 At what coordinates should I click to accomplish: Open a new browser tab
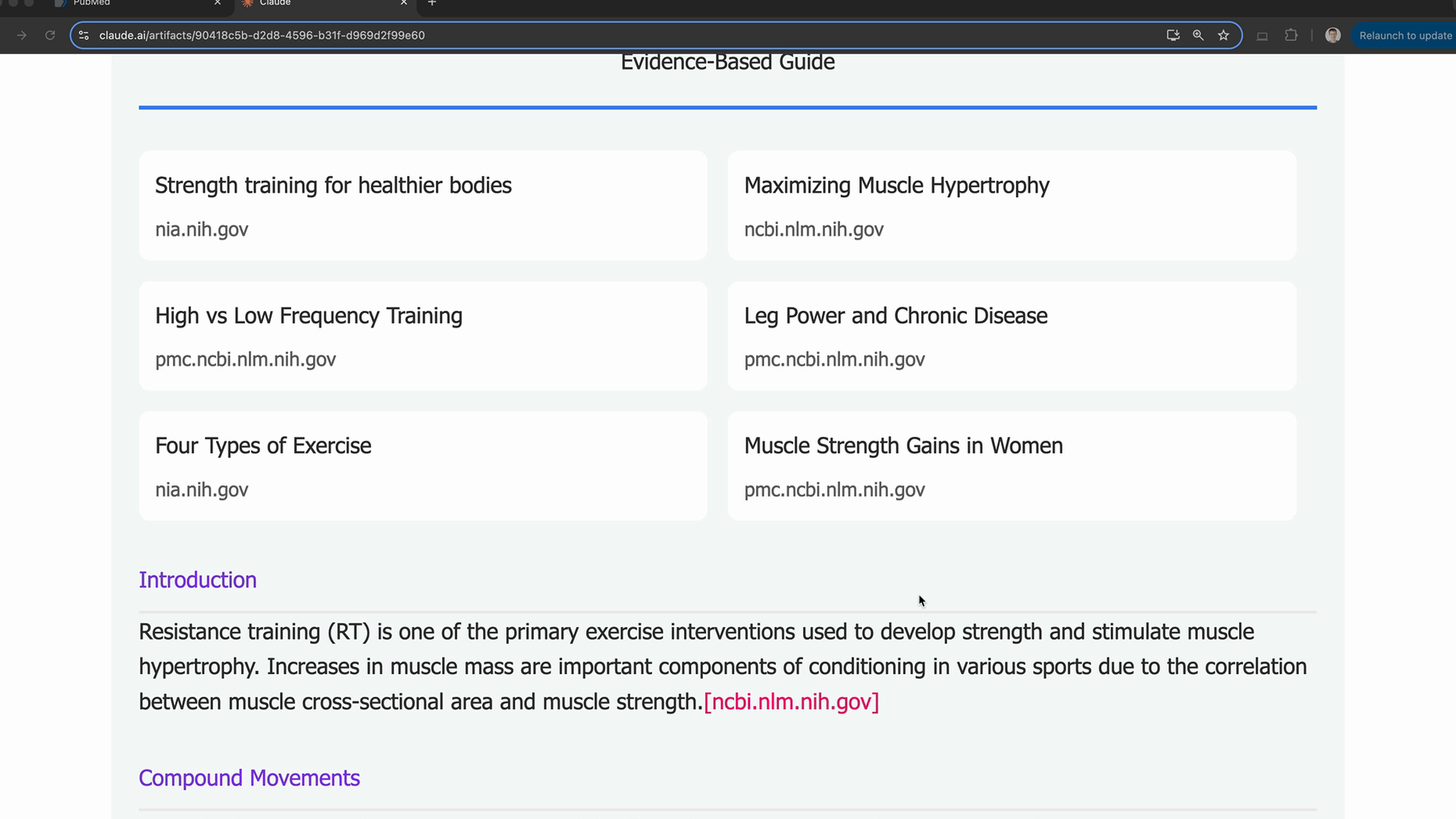[432, 3]
